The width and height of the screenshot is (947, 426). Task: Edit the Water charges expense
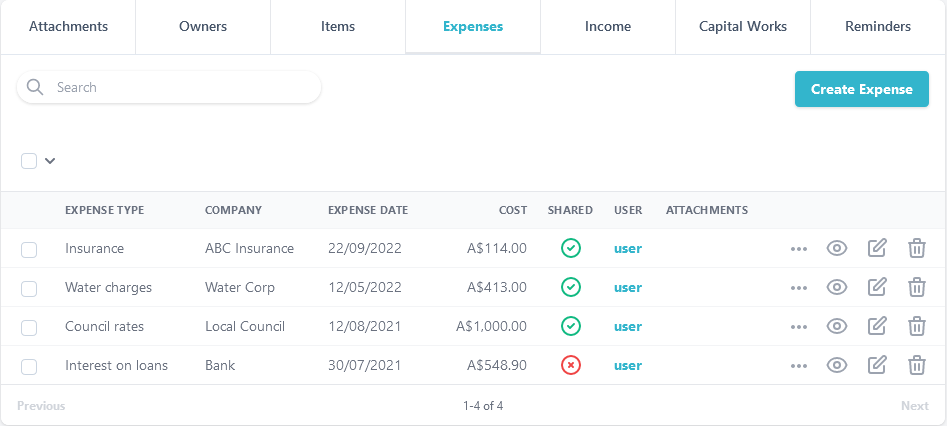click(877, 288)
